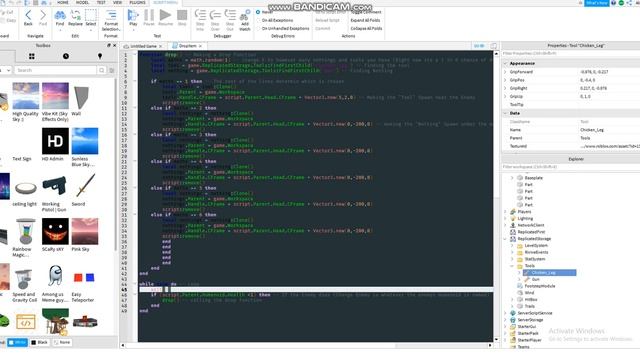Select the Among us Meme guy thumbnail

coord(55,277)
